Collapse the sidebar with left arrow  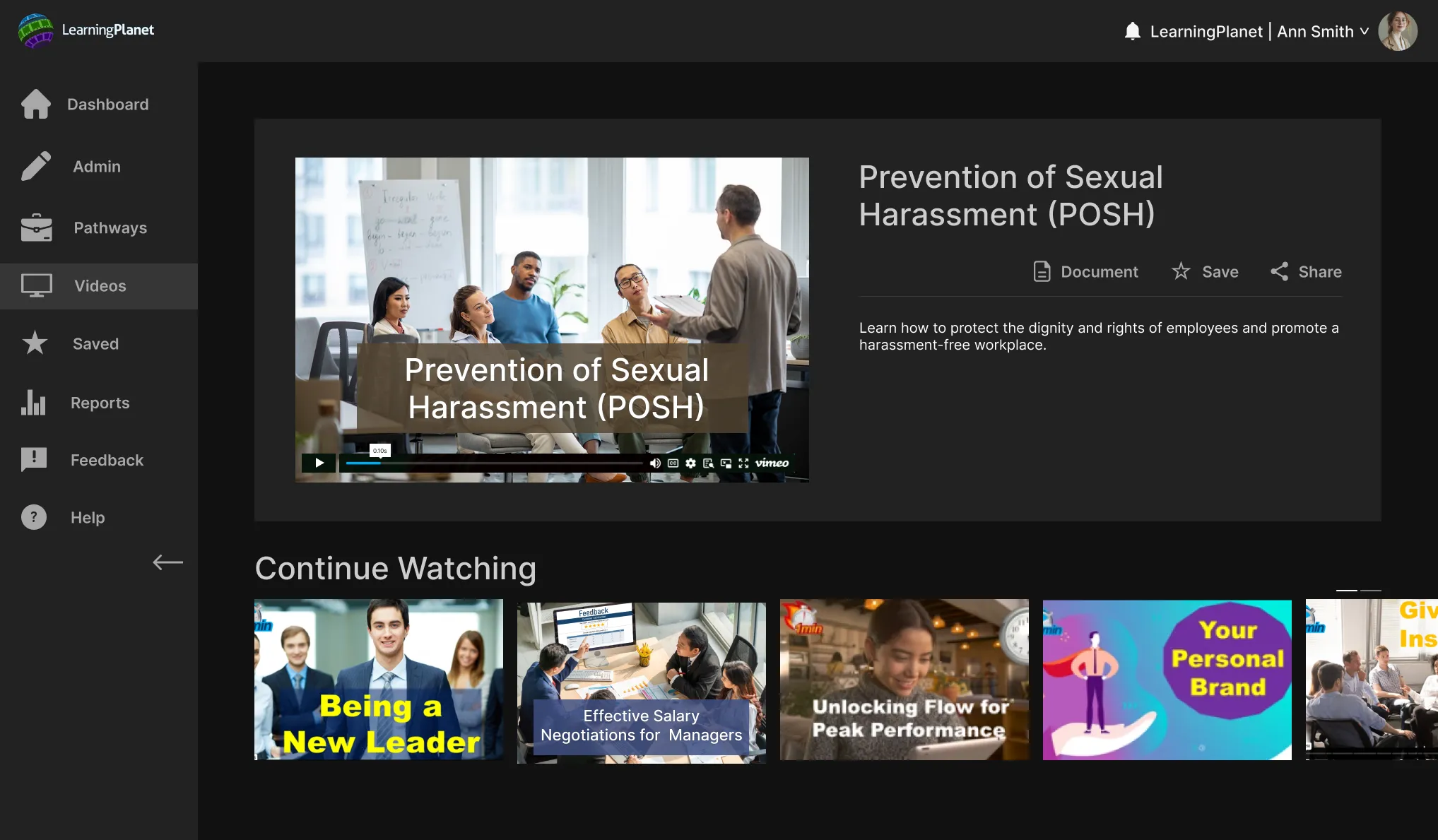pyautogui.click(x=167, y=562)
